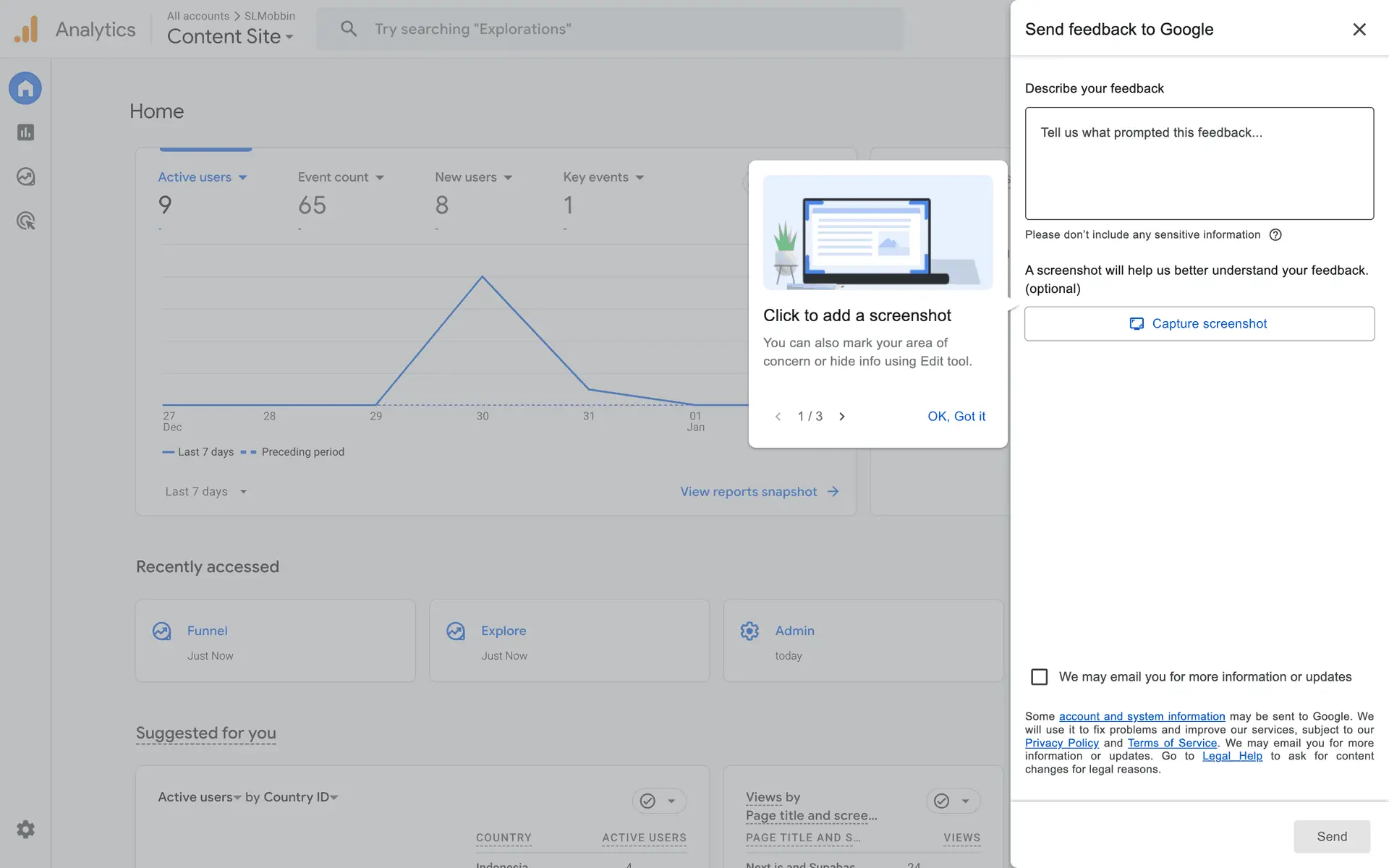The image size is (1389, 868).
Task: Click the sensitive information help icon
Action: click(x=1275, y=234)
